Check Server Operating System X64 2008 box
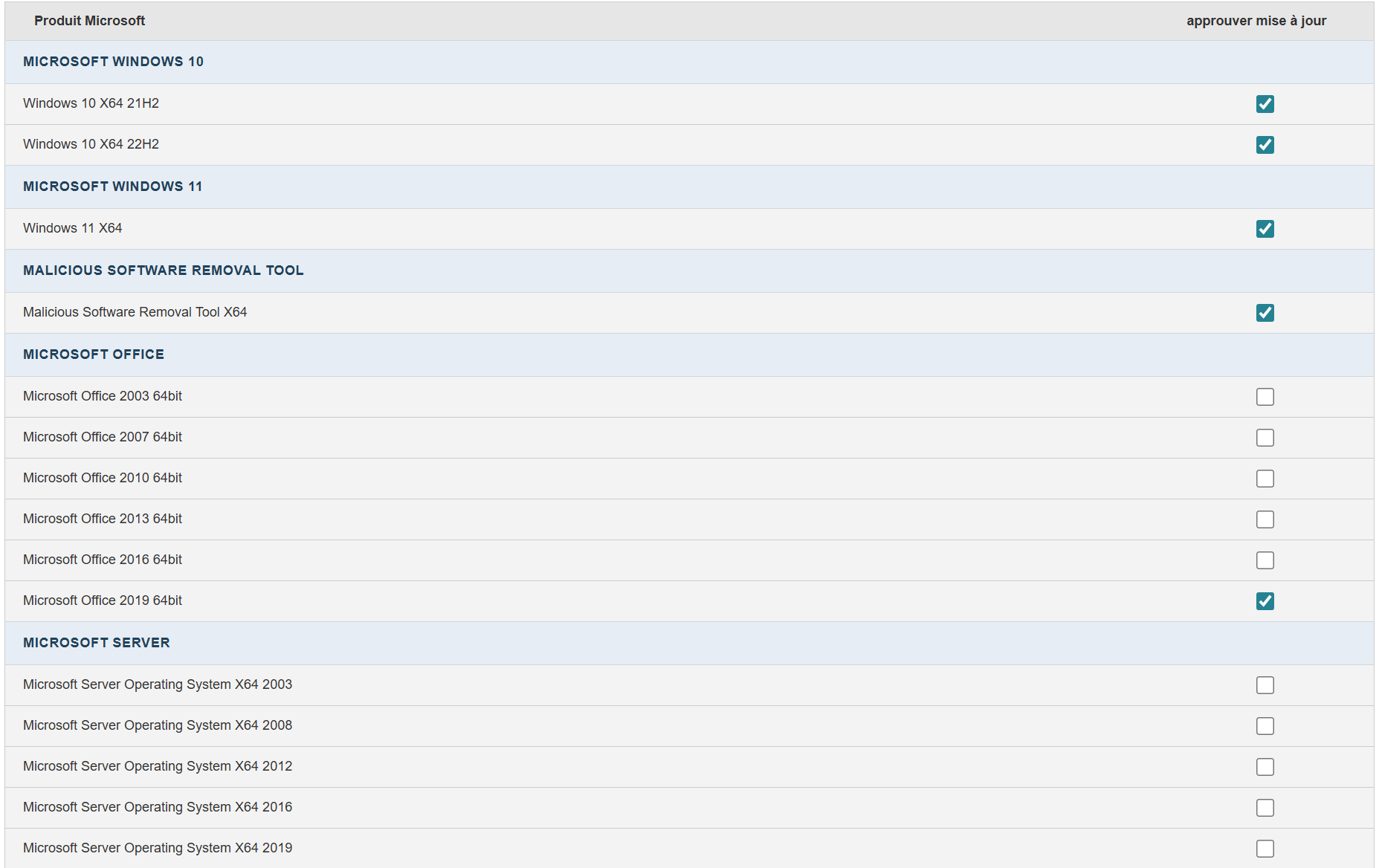 [1265, 726]
